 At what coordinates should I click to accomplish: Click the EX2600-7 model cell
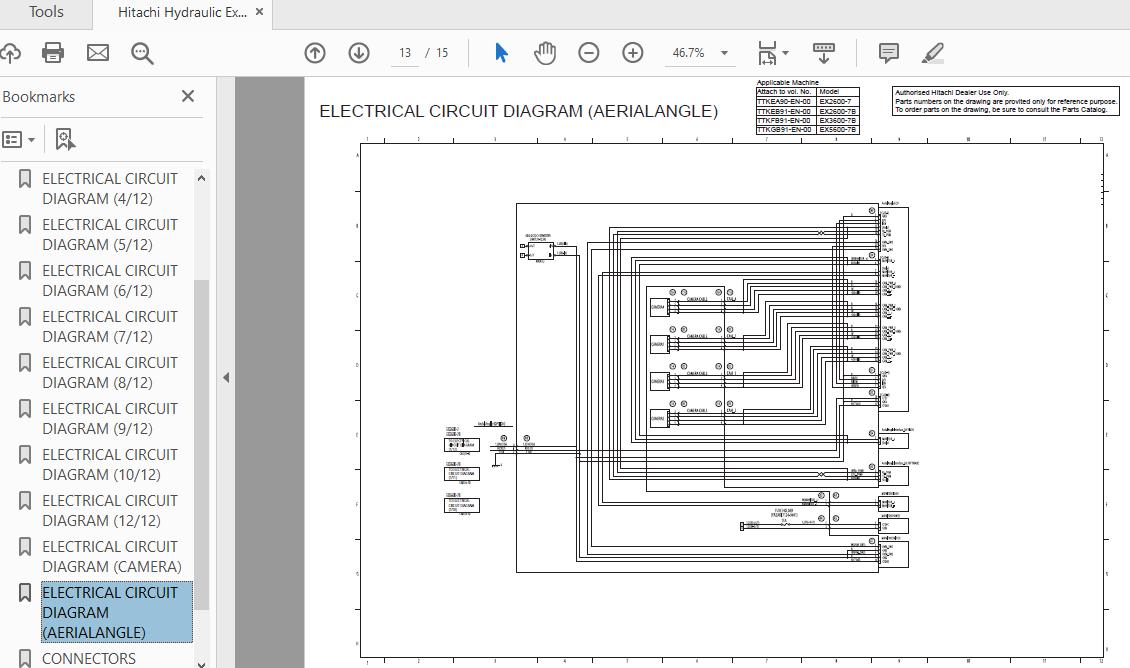837,102
